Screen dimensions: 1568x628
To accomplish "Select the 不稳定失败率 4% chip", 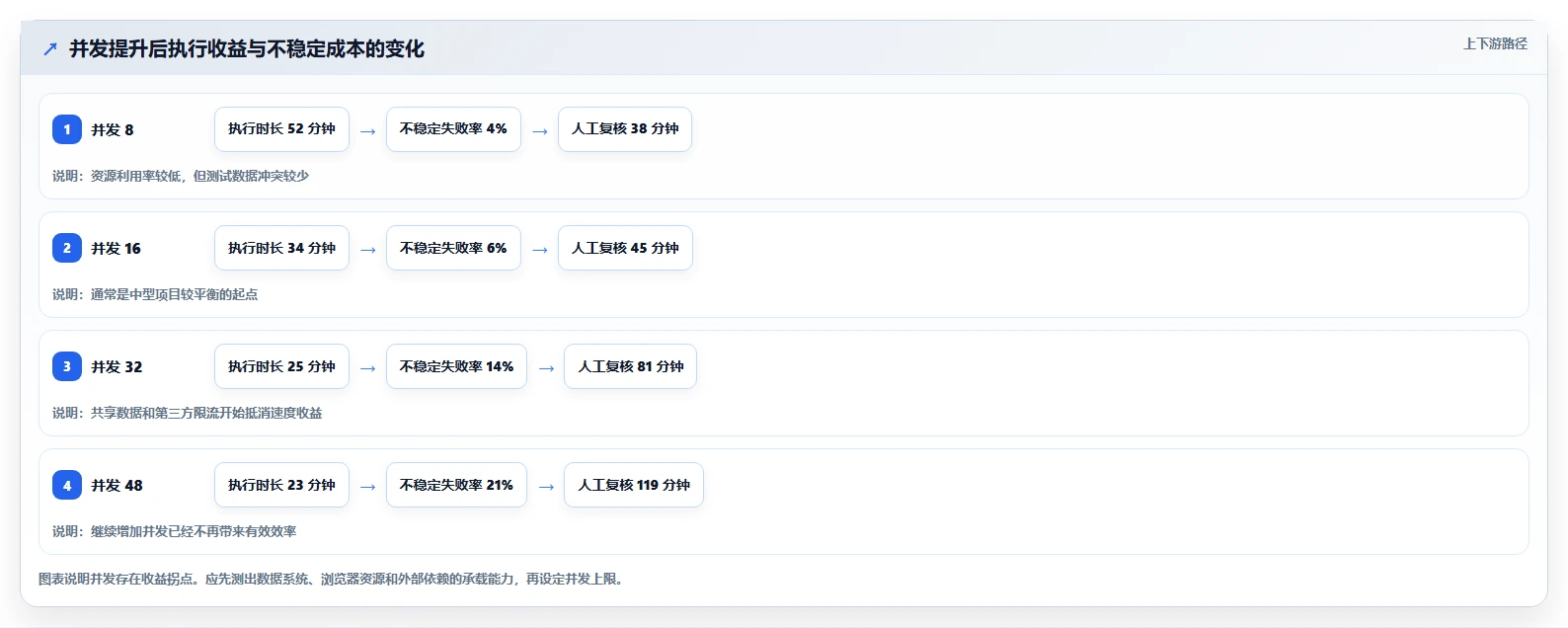I will pos(453,129).
